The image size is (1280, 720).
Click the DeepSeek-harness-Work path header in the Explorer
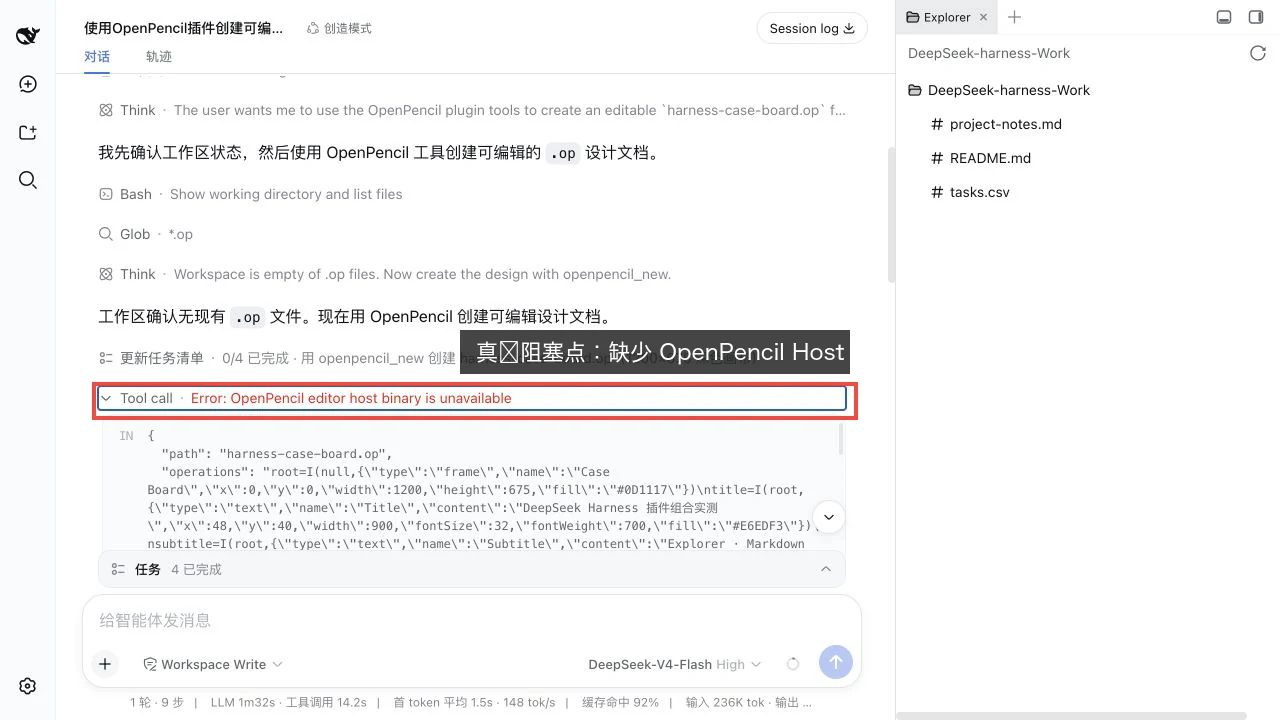(x=989, y=53)
